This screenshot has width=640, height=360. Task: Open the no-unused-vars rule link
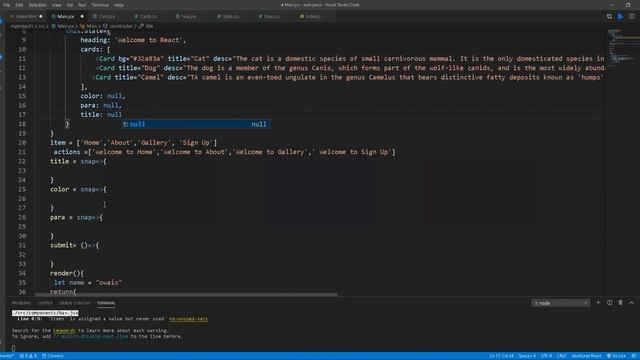(188, 319)
